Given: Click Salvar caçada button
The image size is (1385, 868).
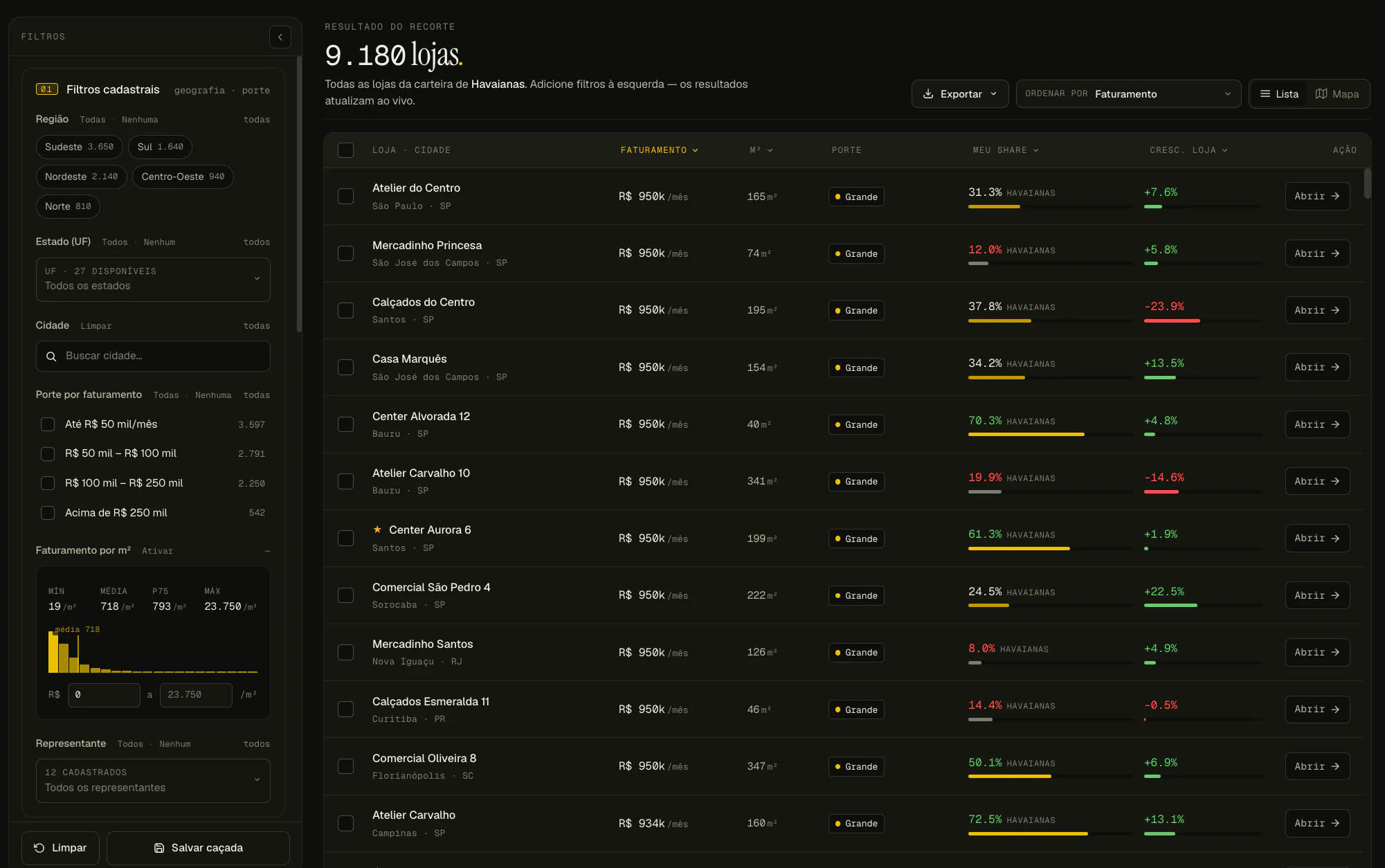Looking at the screenshot, I should click(x=198, y=848).
